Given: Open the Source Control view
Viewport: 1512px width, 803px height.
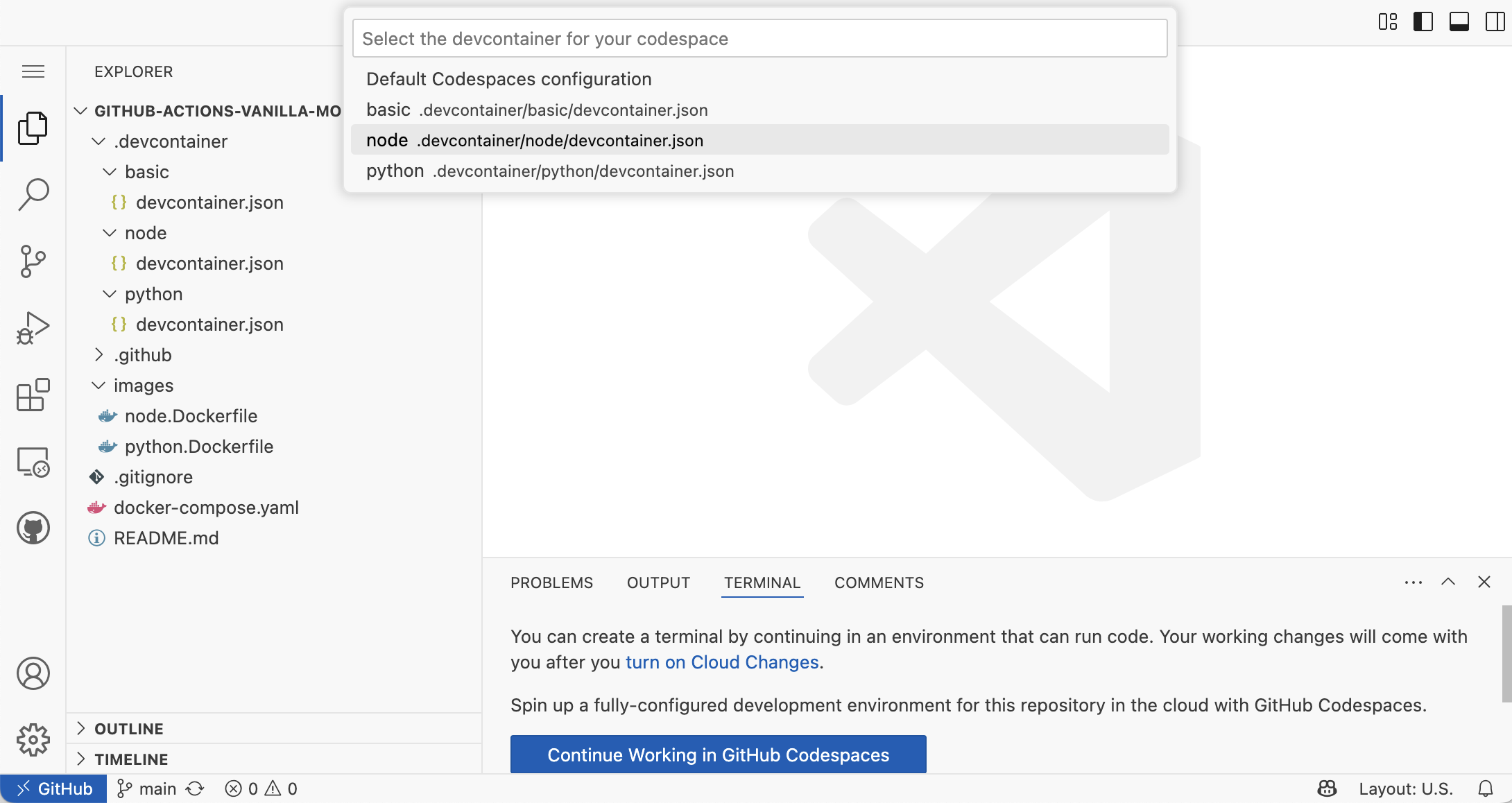Looking at the screenshot, I should point(33,261).
